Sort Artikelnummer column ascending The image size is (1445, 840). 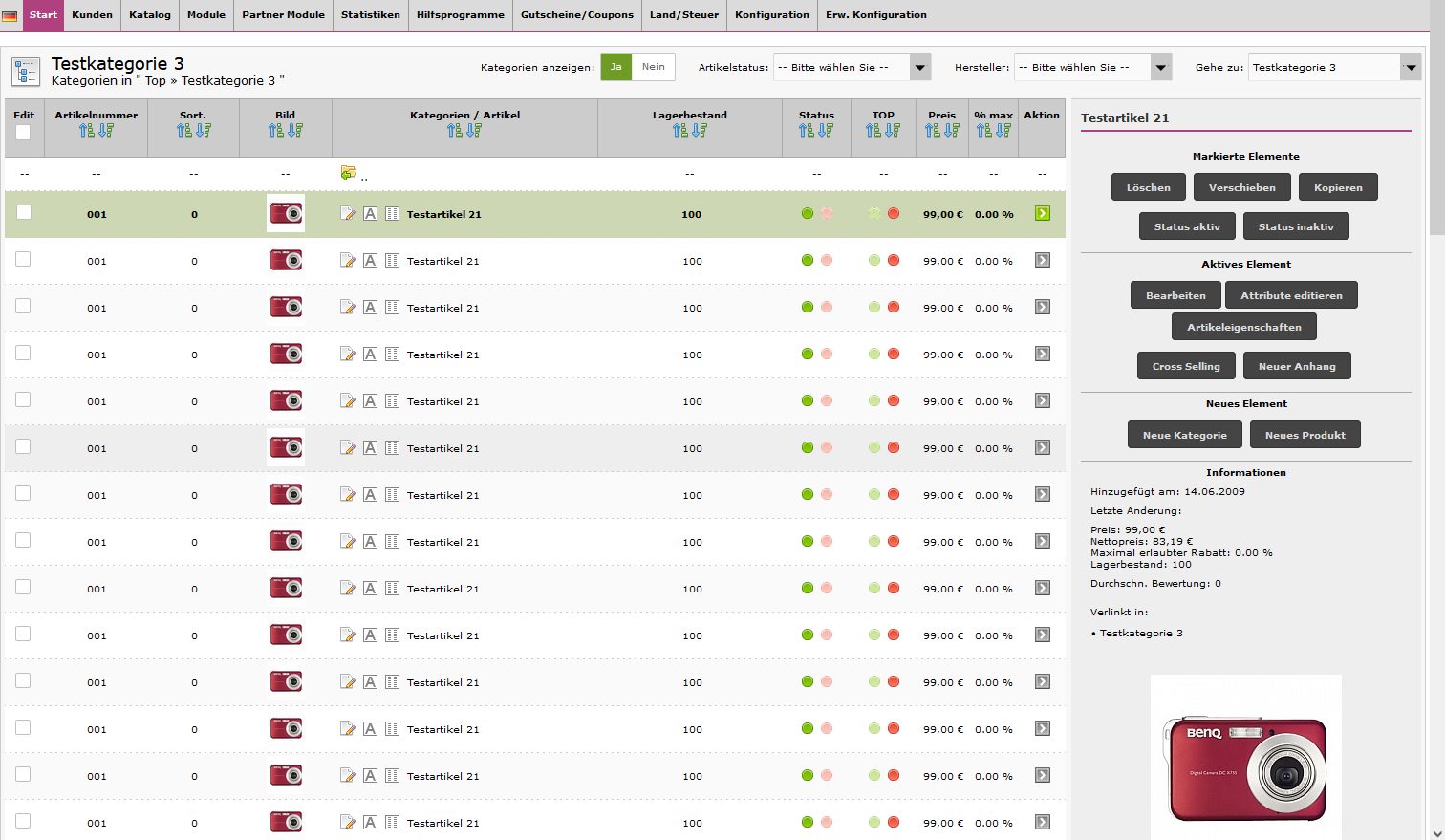[x=87, y=131]
